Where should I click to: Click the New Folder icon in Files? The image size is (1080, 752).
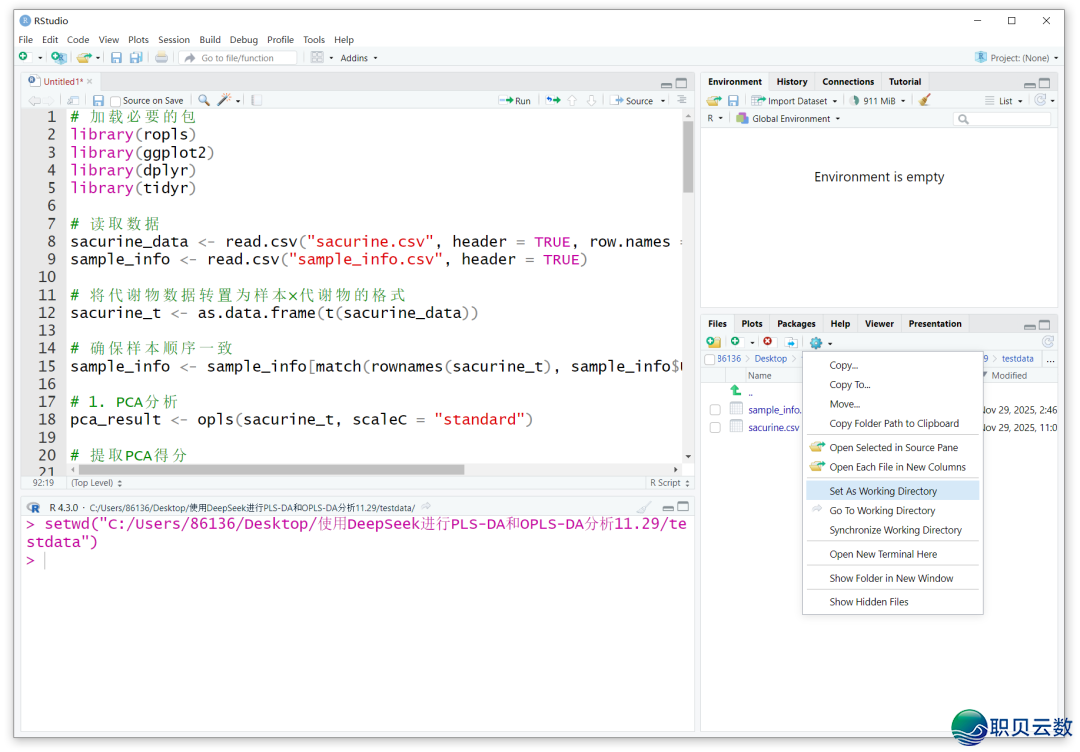(x=713, y=343)
